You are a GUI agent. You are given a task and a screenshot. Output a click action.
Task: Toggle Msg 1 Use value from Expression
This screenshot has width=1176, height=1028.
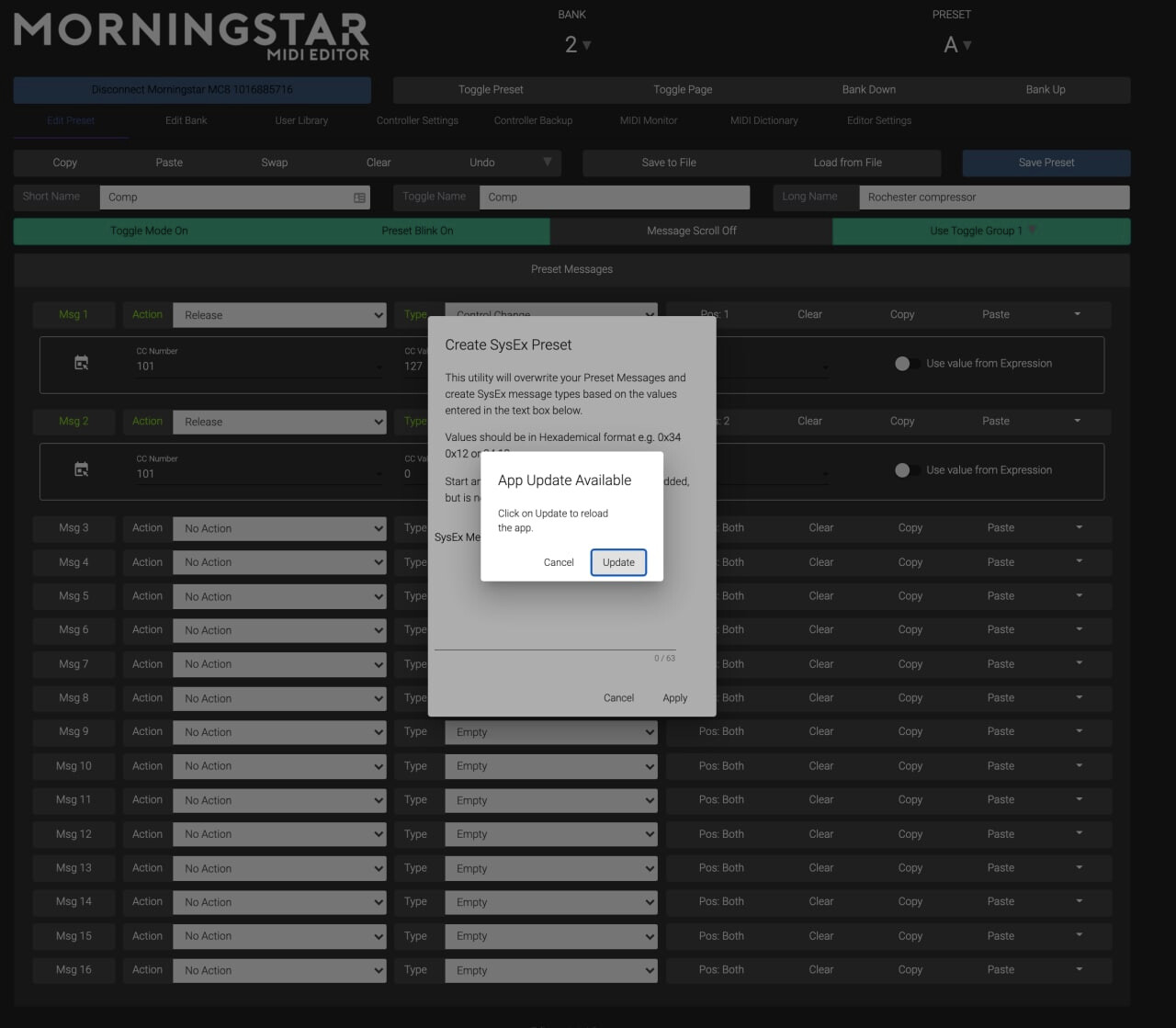[x=907, y=363]
